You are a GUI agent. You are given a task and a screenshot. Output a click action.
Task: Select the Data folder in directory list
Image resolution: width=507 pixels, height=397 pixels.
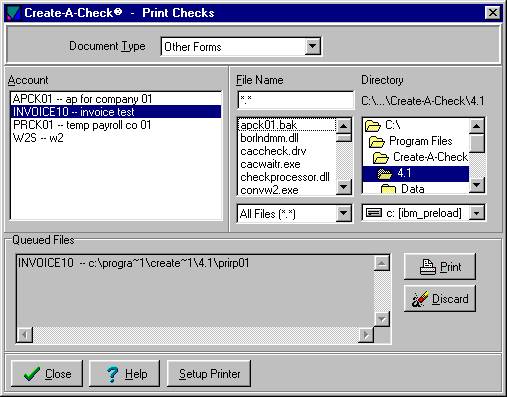coord(403,189)
